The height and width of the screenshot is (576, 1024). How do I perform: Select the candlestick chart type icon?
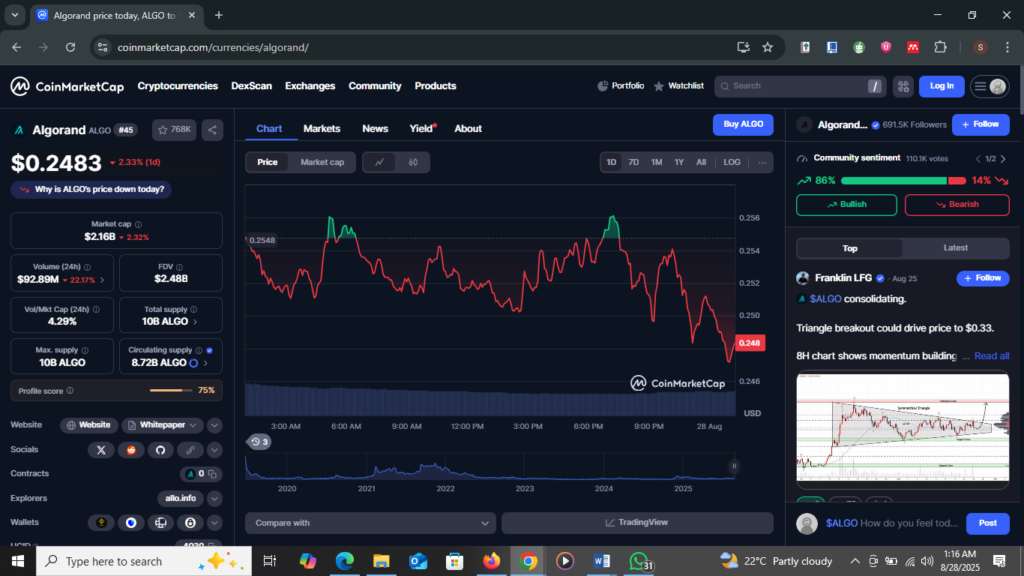(x=413, y=162)
